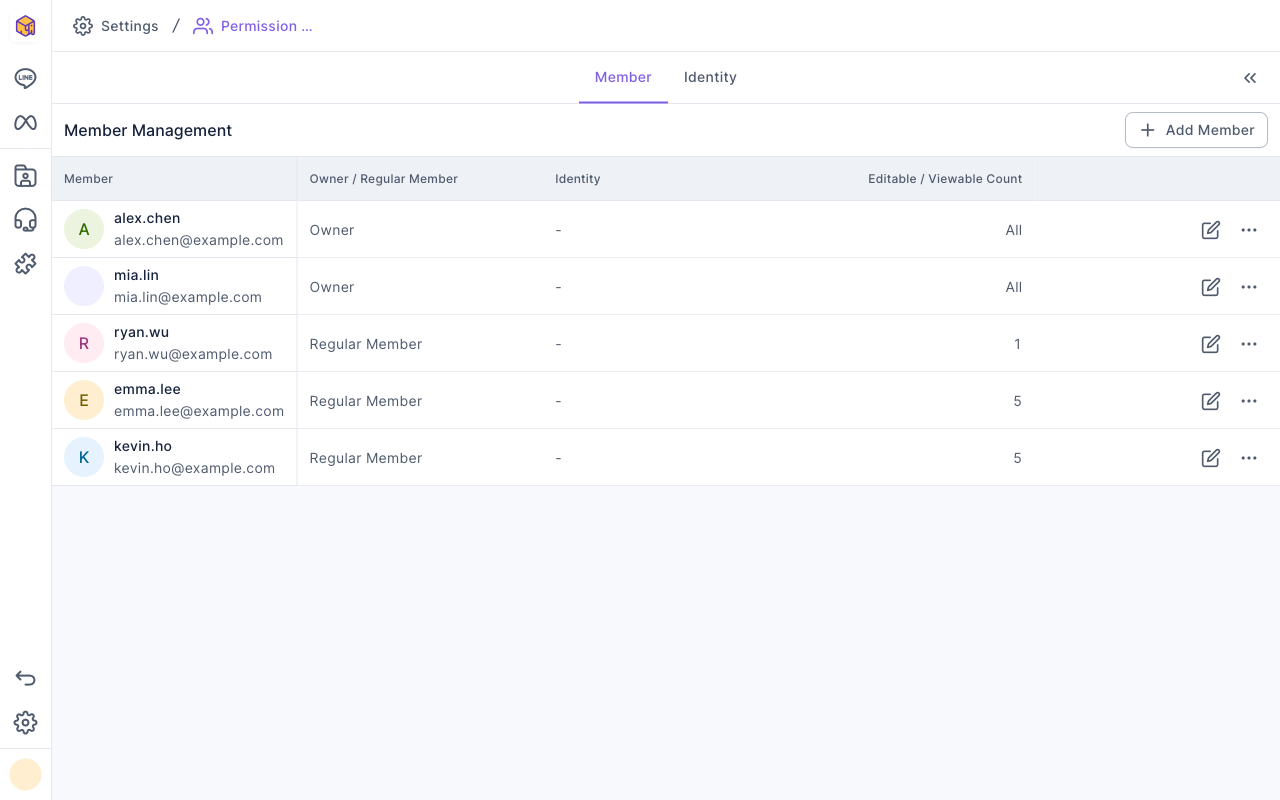
Task: Open more options for emma.lee
Action: [x=1249, y=401]
